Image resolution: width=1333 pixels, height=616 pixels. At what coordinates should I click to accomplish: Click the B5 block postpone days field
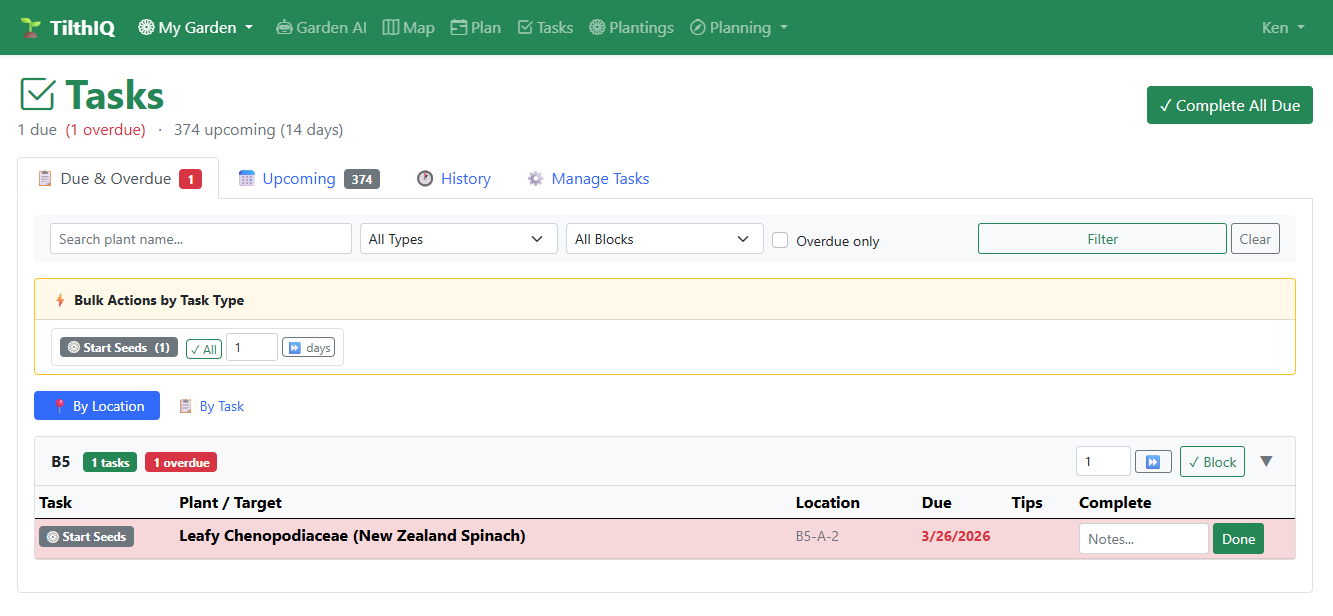(x=1103, y=461)
